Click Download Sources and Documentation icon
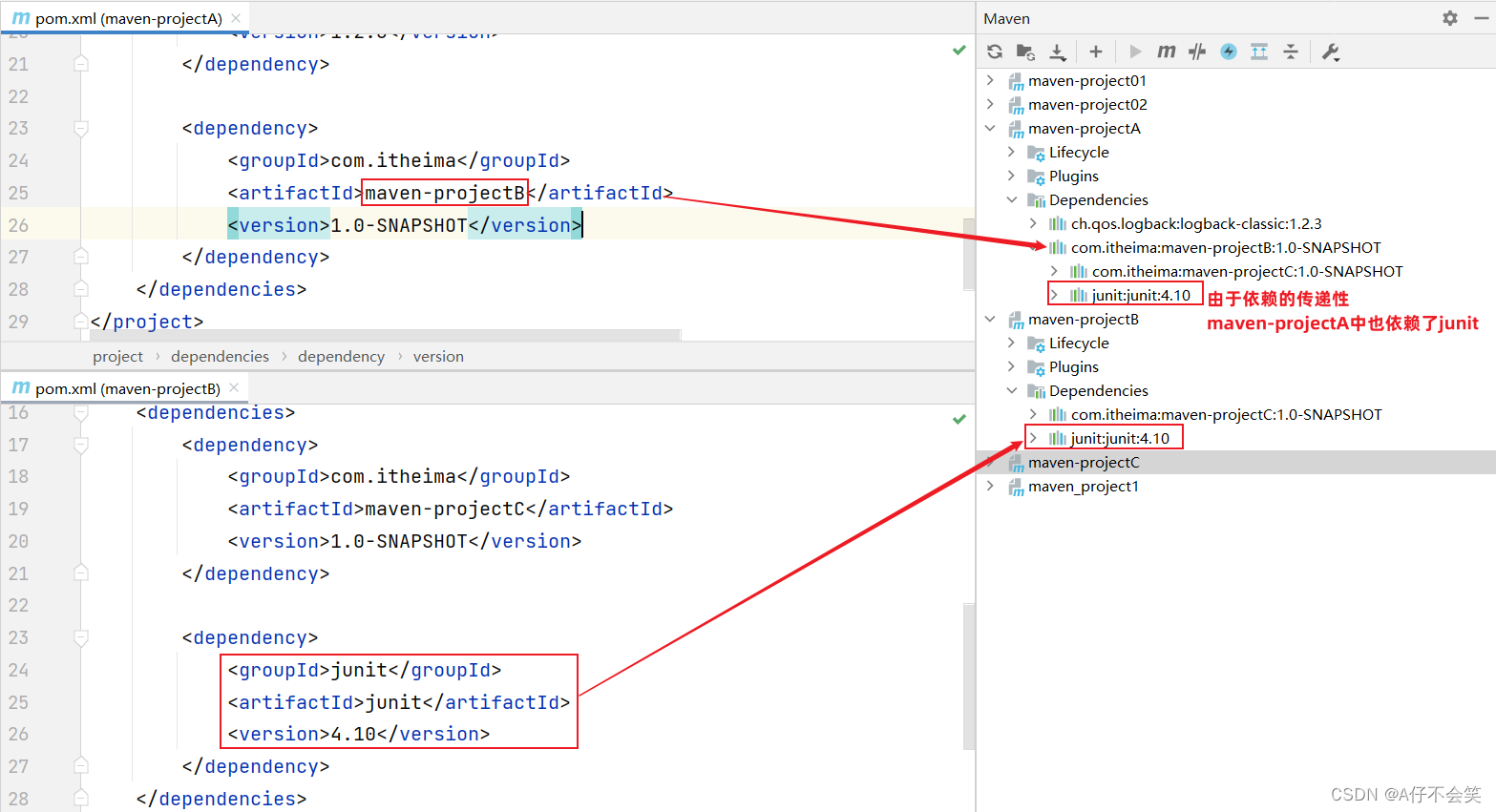The image size is (1496, 812). 1057,51
